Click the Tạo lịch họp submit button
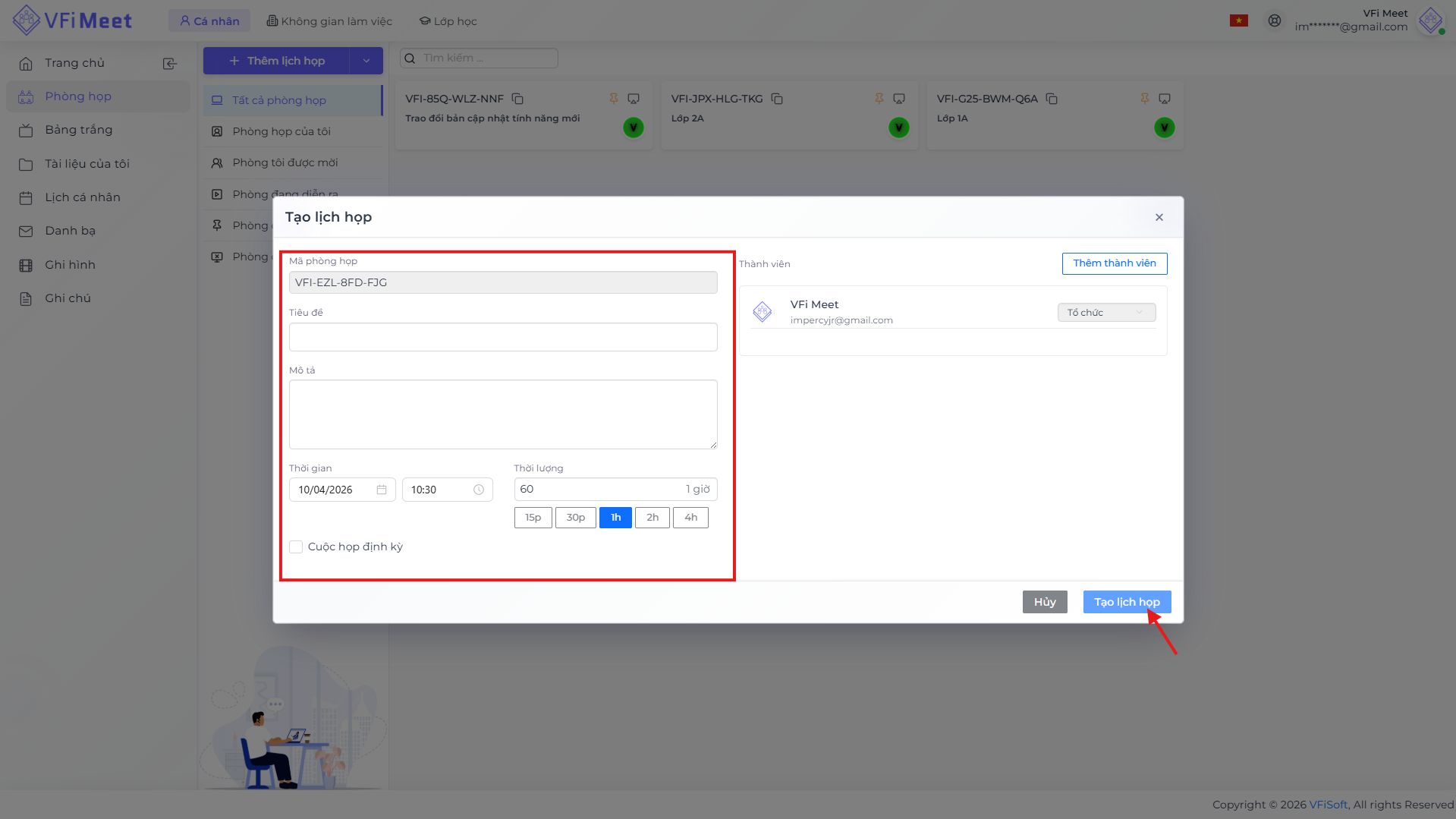This screenshot has width=1456, height=819. click(1126, 602)
